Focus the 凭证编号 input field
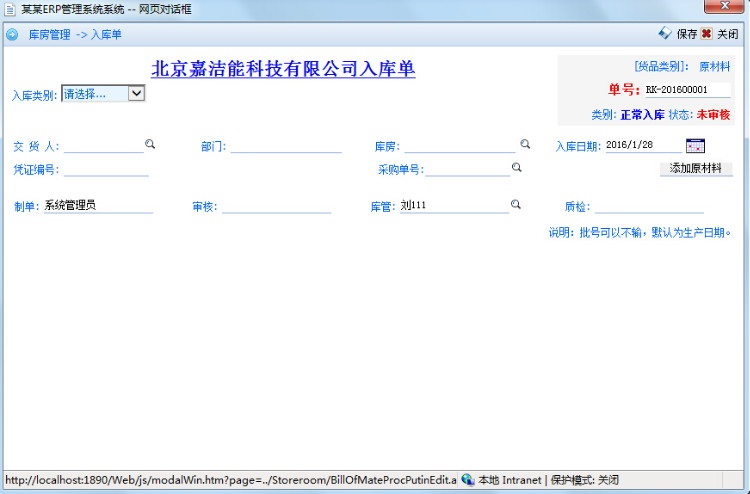This screenshot has width=750, height=494. pyautogui.click(x=106, y=169)
